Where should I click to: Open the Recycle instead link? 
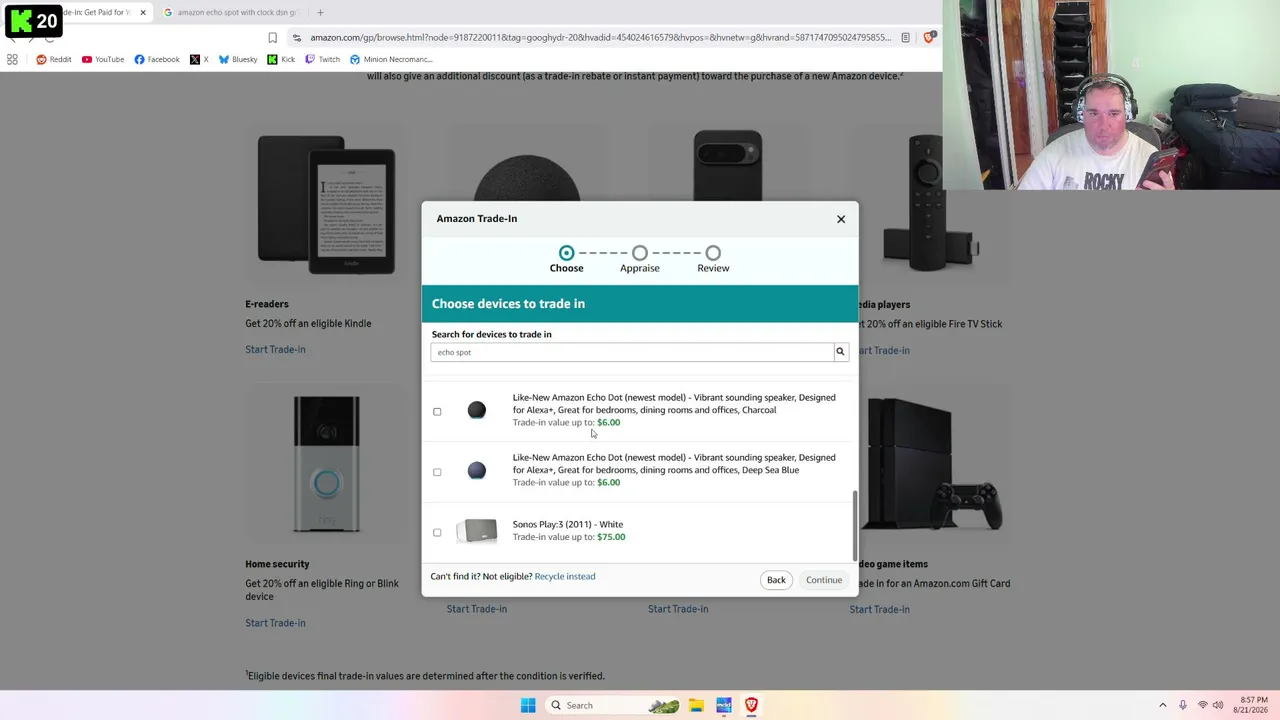[565, 576]
